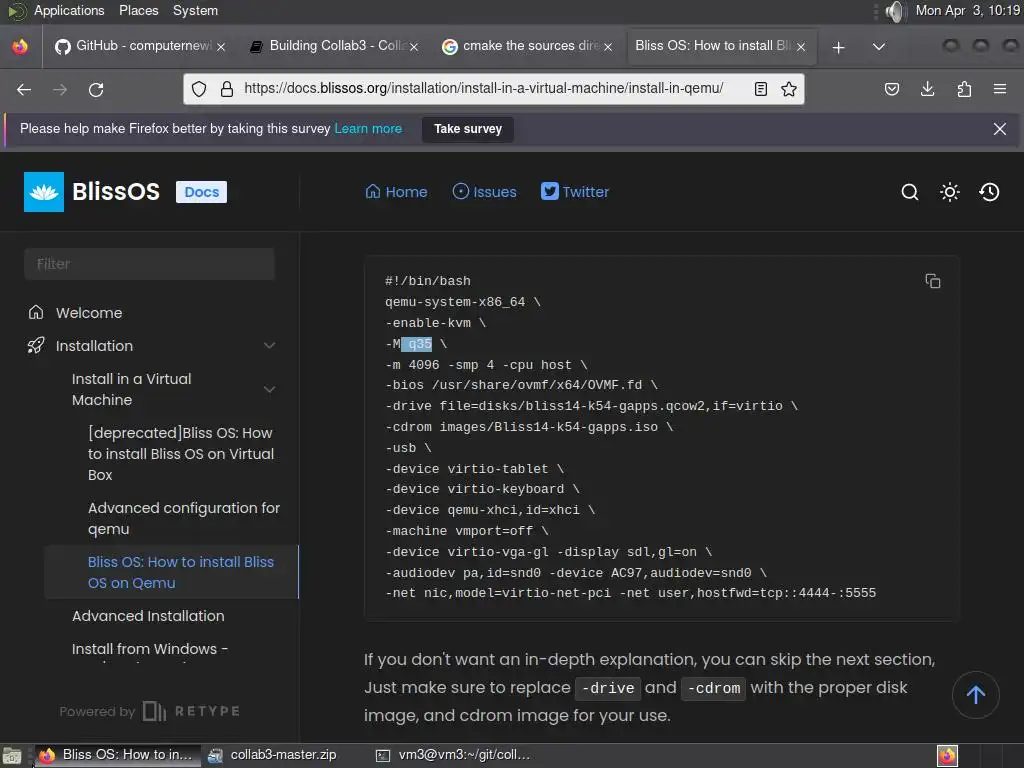Image resolution: width=1024 pixels, height=768 pixels.
Task: Open deprecated Virtual Box install page
Action: [181, 454]
